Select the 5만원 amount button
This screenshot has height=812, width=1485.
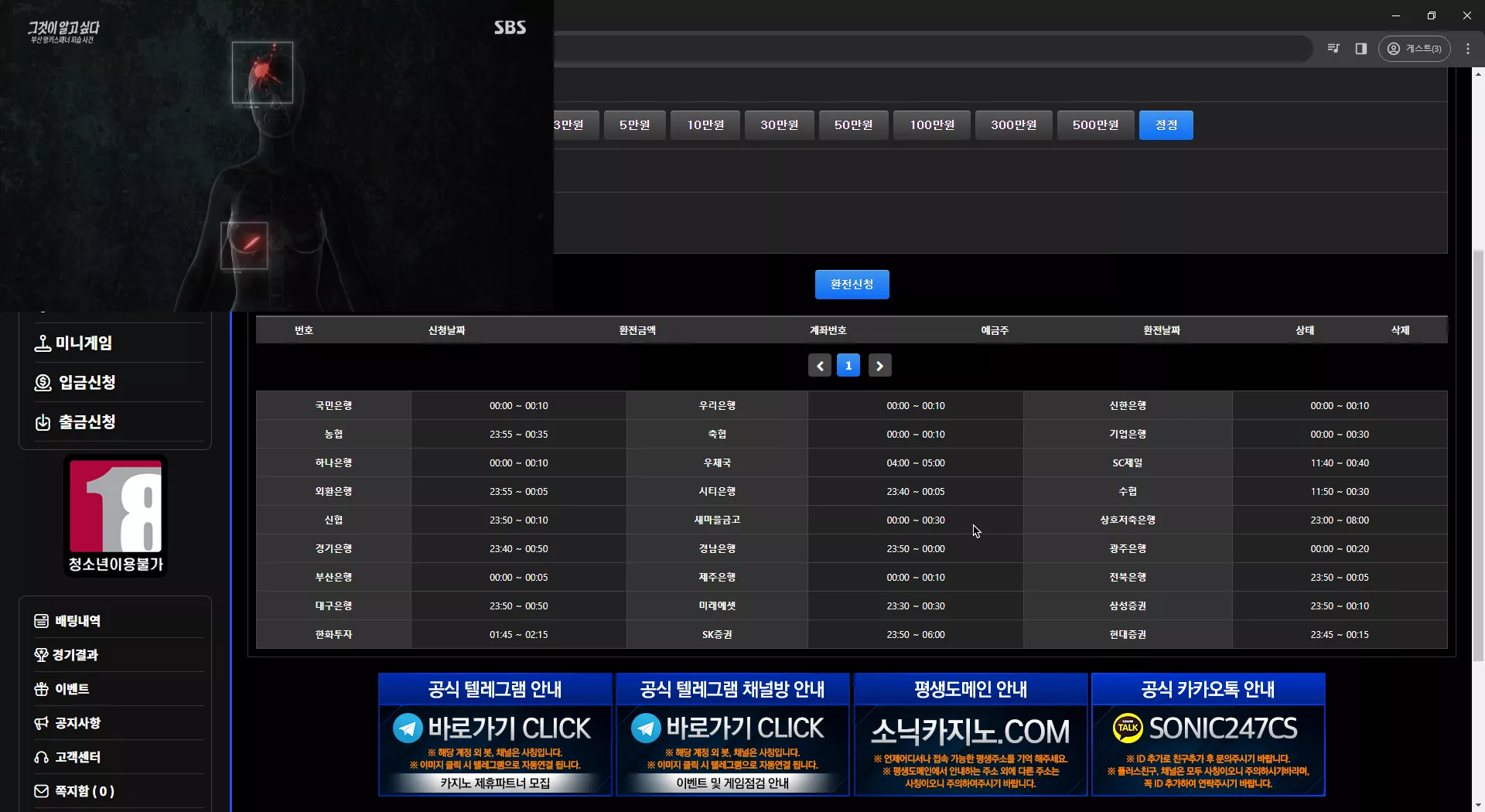click(634, 125)
